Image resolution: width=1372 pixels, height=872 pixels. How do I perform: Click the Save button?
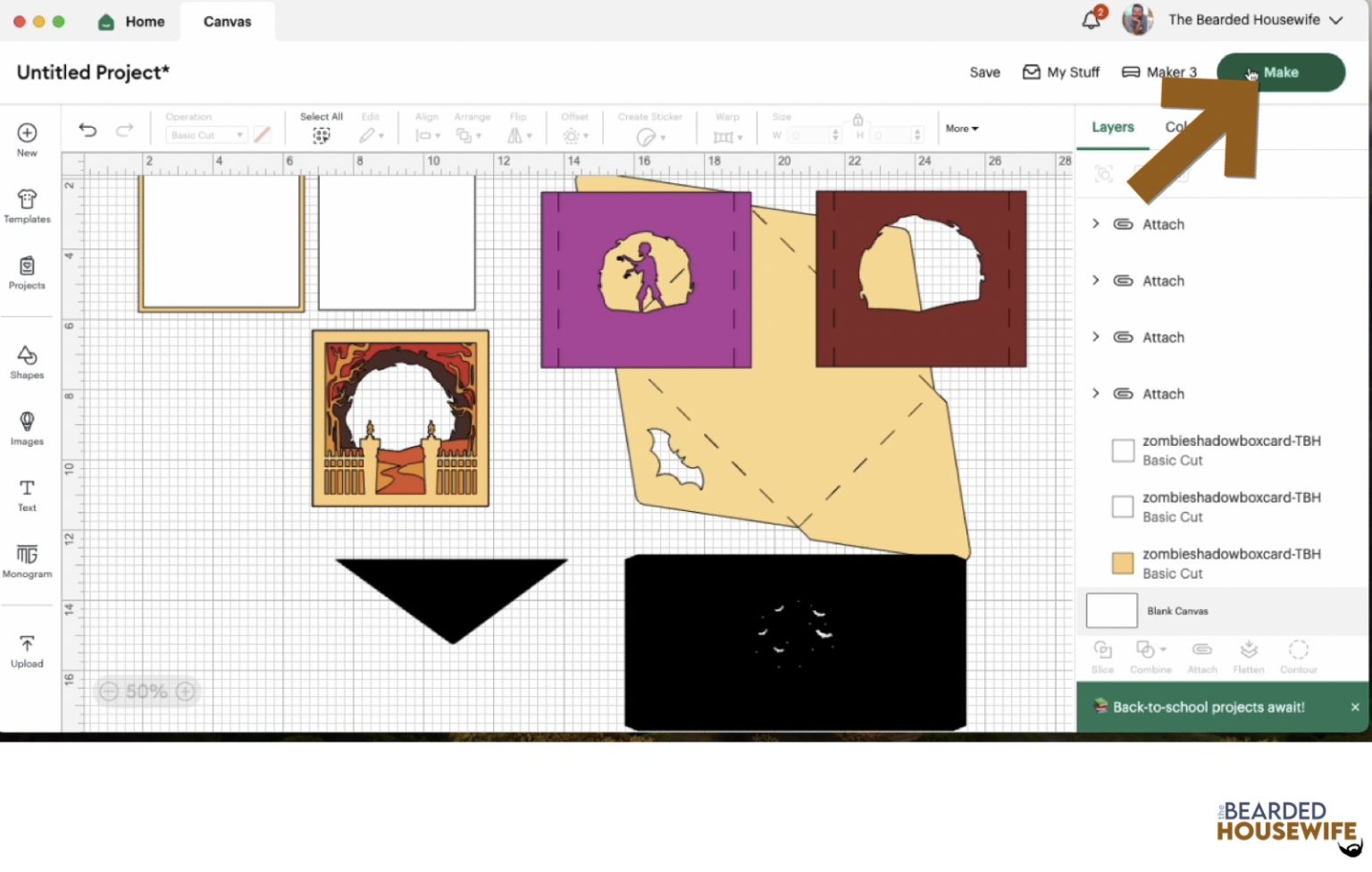click(984, 72)
